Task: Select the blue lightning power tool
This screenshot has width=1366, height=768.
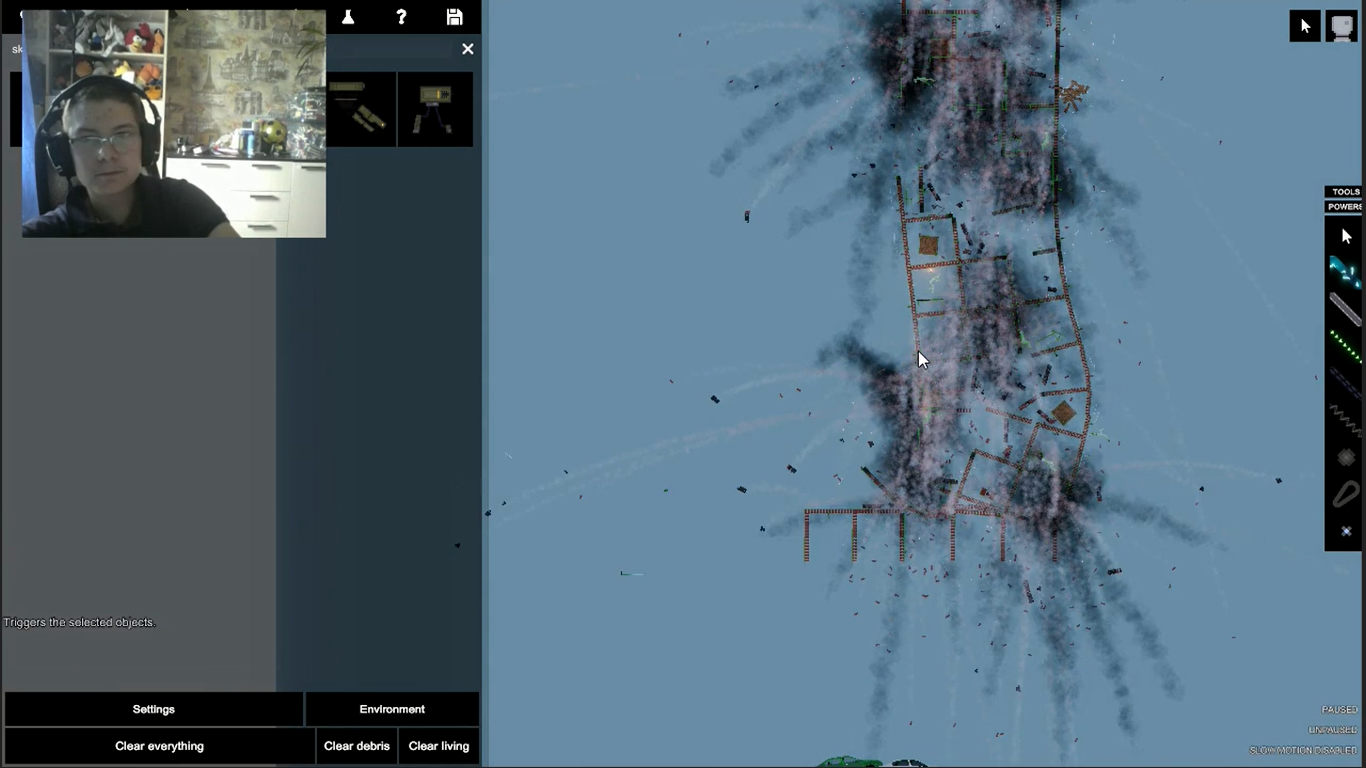Action: coord(1345,271)
